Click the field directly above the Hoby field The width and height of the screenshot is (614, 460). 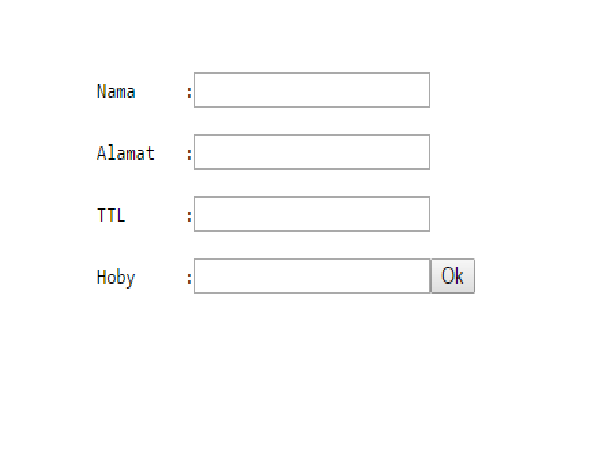pyautogui.click(x=311, y=214)
